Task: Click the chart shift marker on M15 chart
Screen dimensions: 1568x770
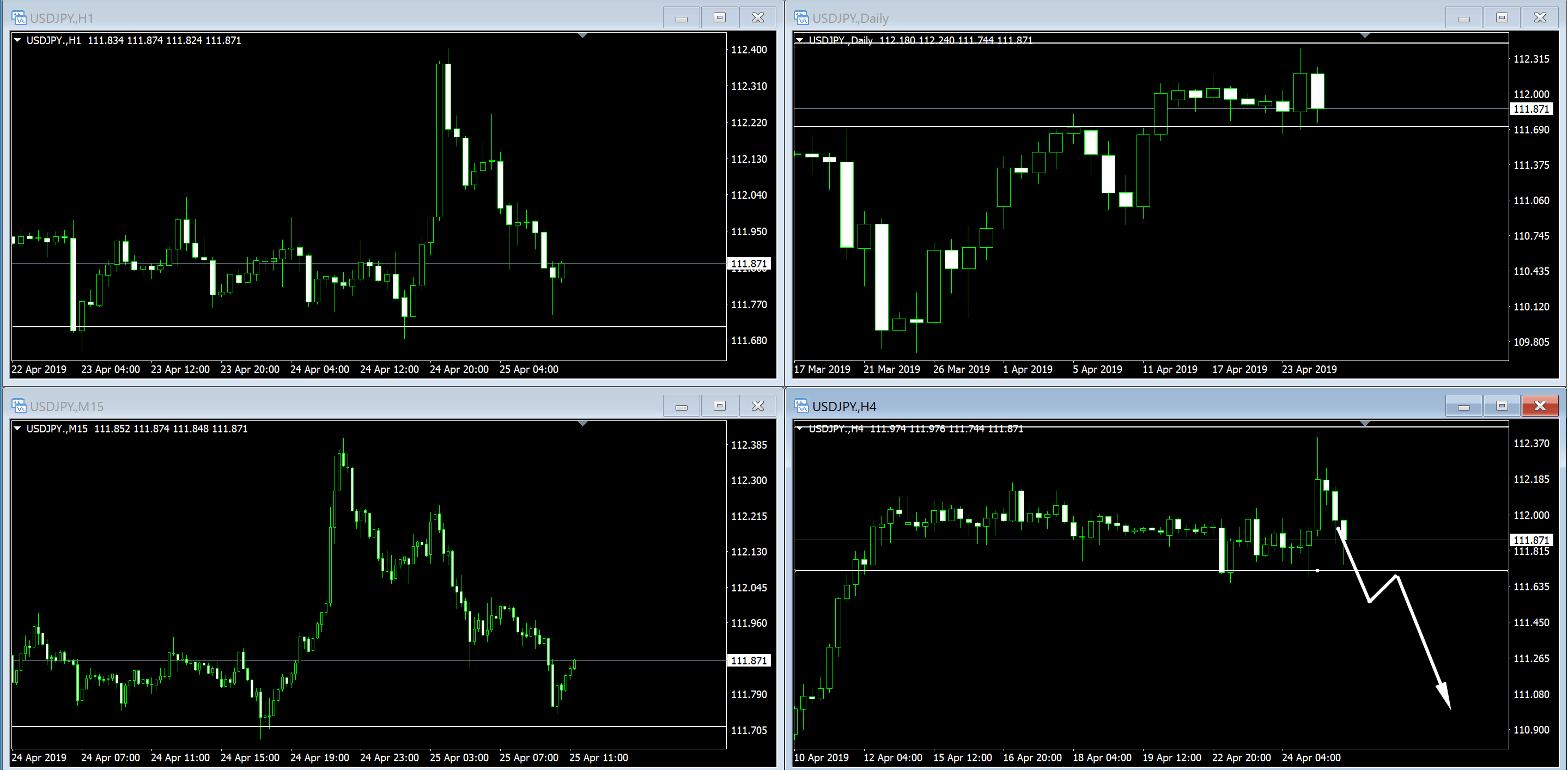Action: coord(582,424)
